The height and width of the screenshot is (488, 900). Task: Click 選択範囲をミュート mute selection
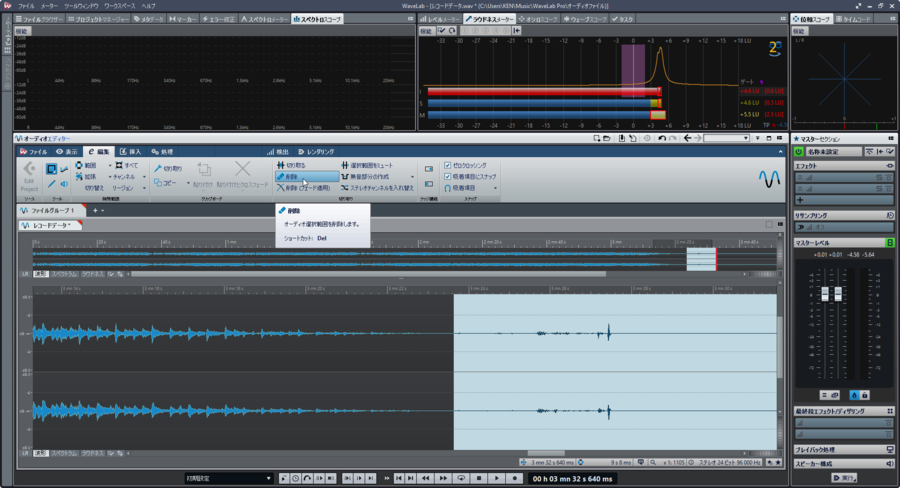point(367,165)
